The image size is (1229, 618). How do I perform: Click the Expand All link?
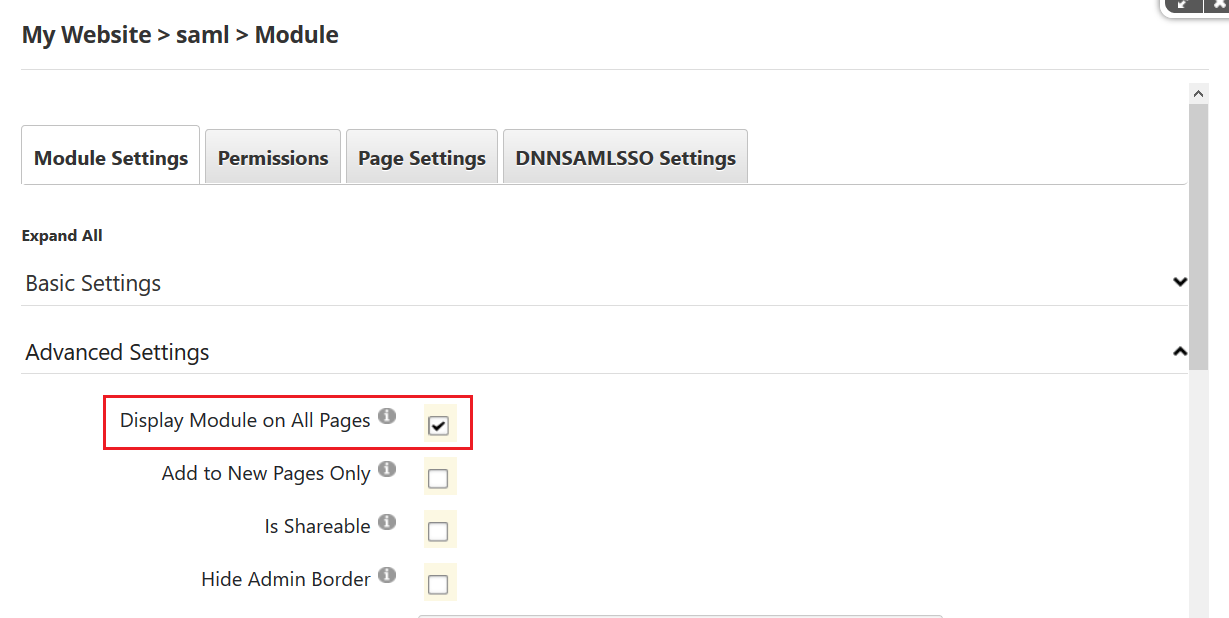[x=62, y=236]
